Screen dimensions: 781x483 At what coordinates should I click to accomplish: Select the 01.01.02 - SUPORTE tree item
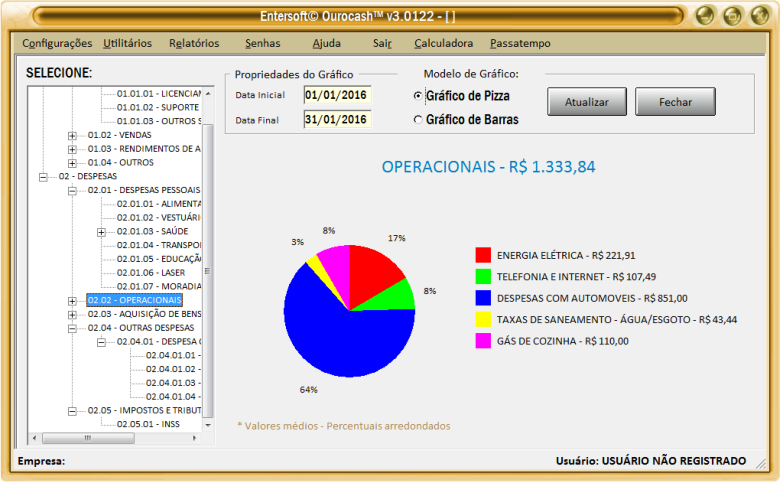click(158, 107)
